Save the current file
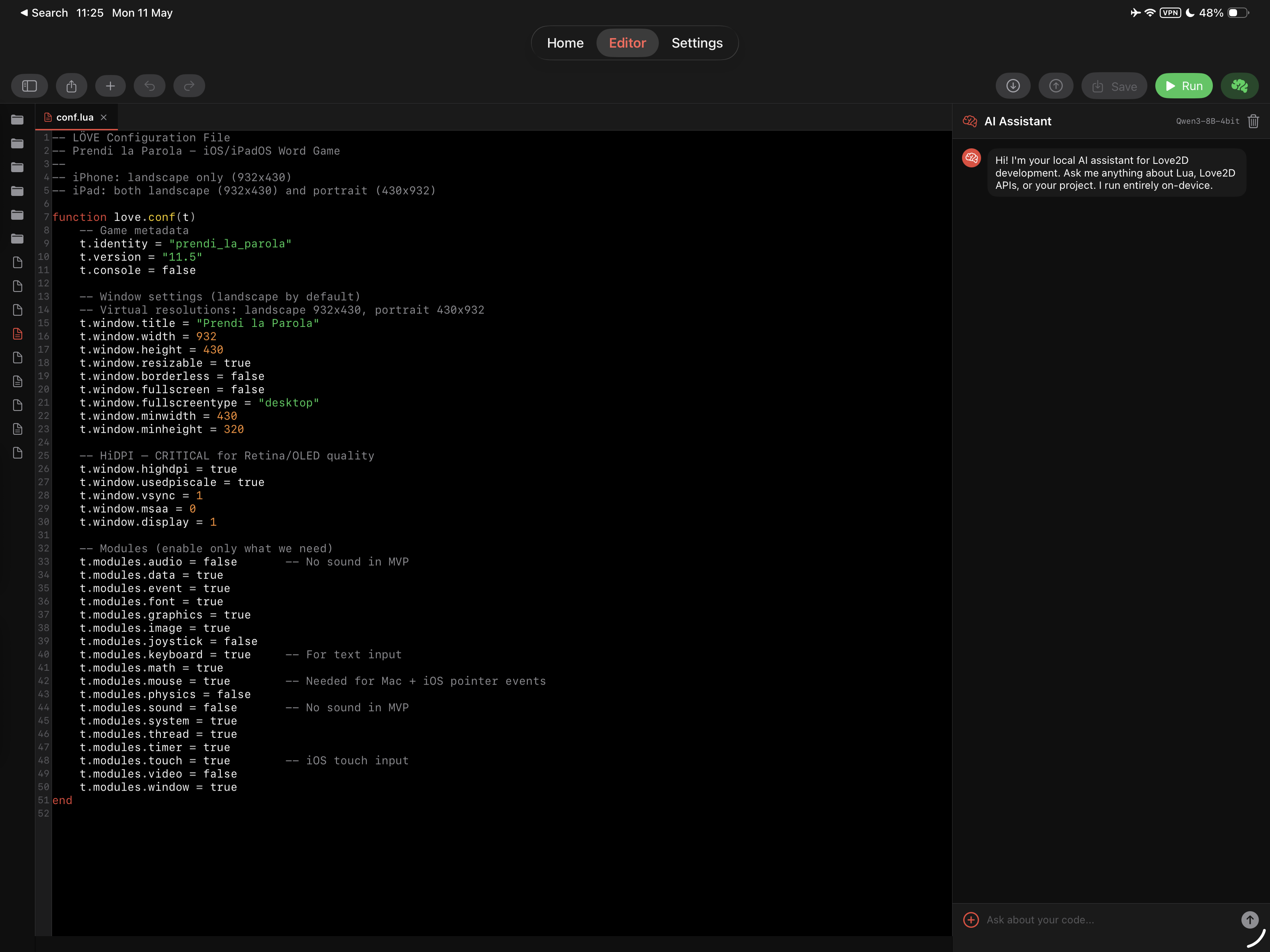 coord(1114,86)
